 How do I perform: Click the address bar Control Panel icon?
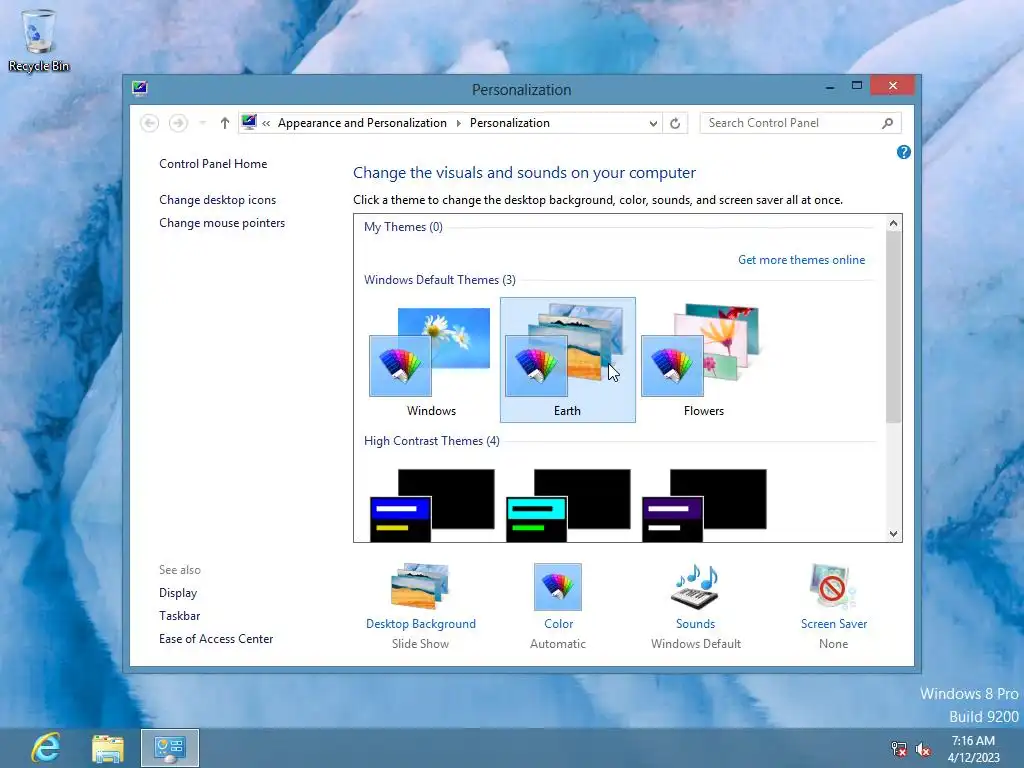249,122
